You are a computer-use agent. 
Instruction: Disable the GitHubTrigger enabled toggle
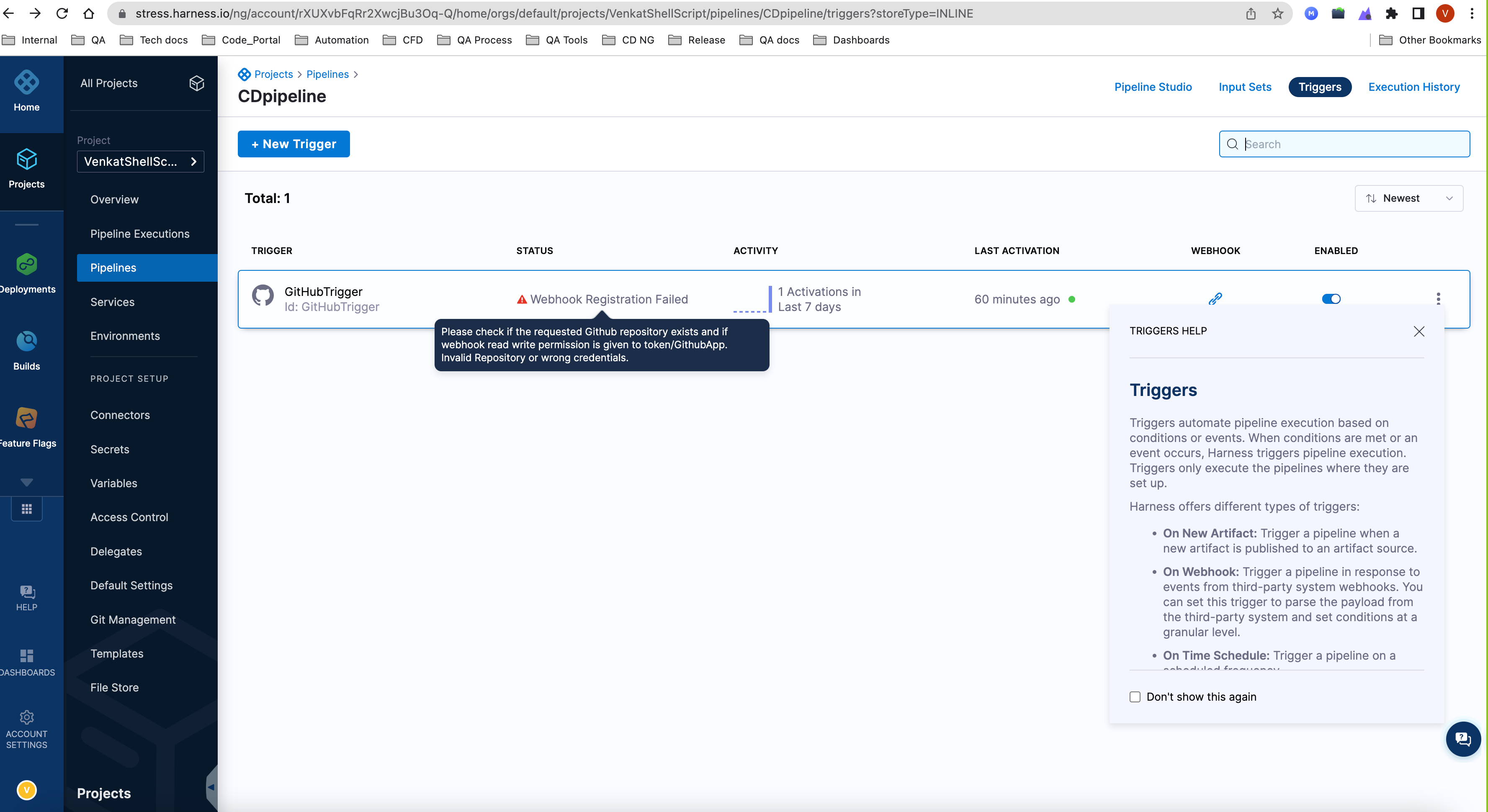coord(1331,298)
